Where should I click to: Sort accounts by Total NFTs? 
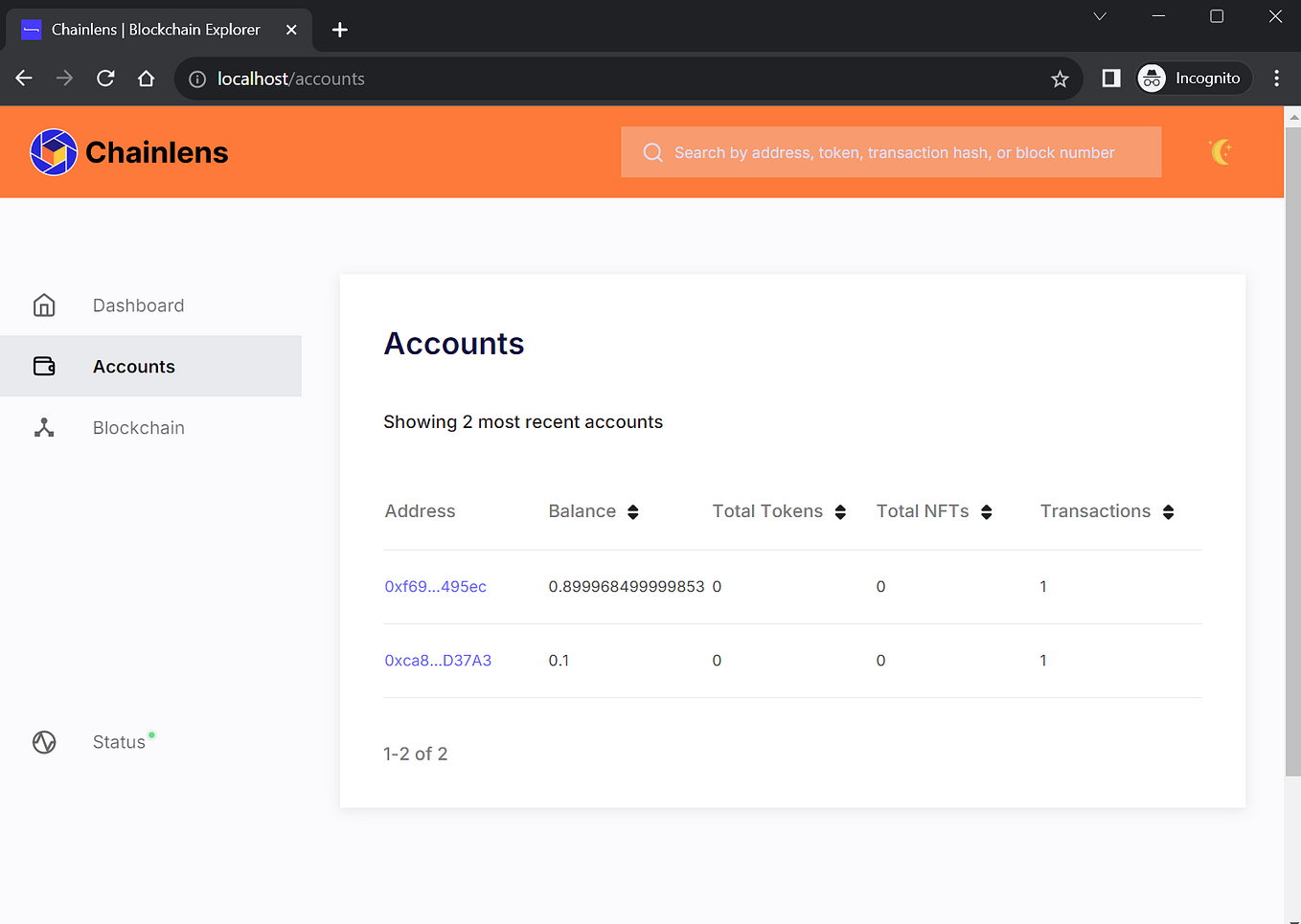(x=987, y=511)
